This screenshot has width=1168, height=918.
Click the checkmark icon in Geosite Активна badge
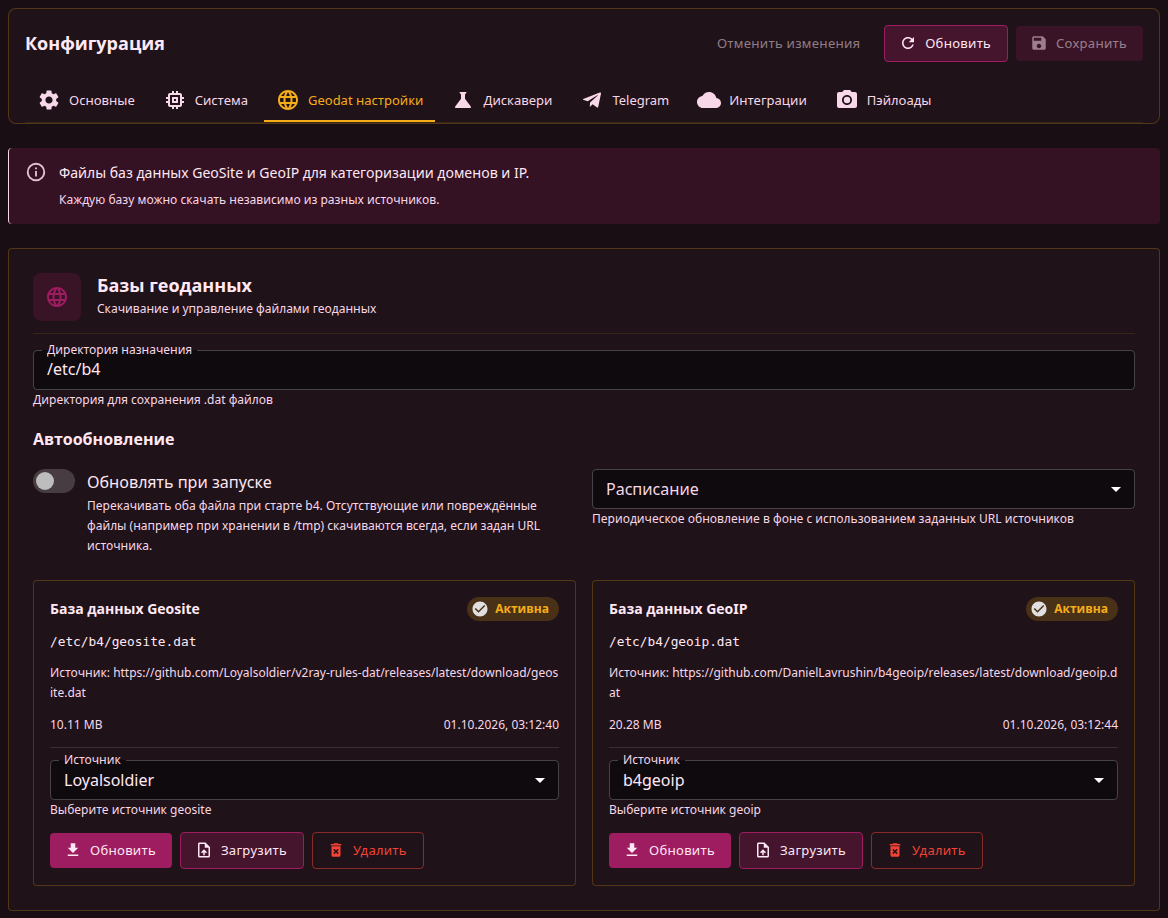480,609
